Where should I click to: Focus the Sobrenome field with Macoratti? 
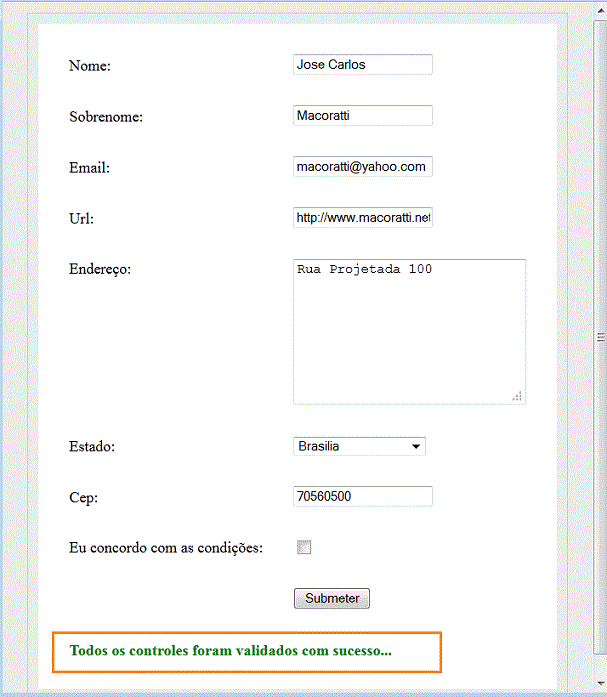click(363, 116)
